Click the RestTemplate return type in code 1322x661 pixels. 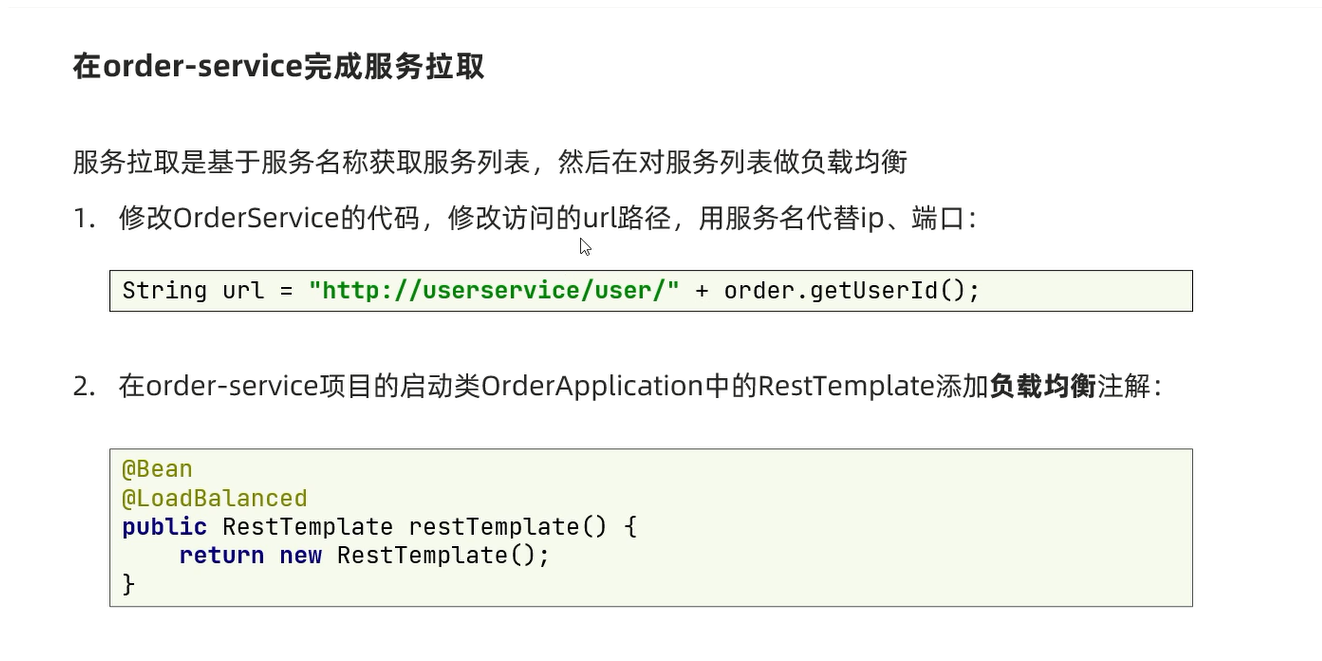(x=308, y=527)
